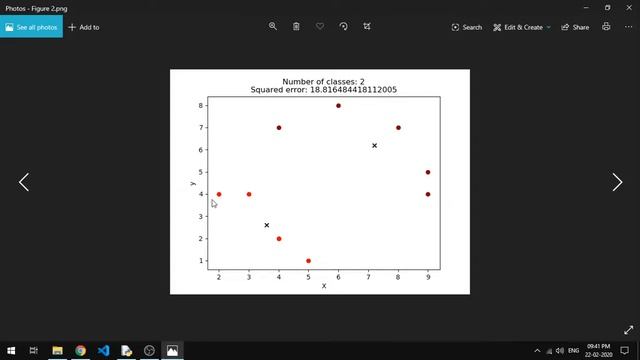The width and height of the screenshot is (640, 360).
Task: Click the Search button in toolbar
Action: [467, 27]
